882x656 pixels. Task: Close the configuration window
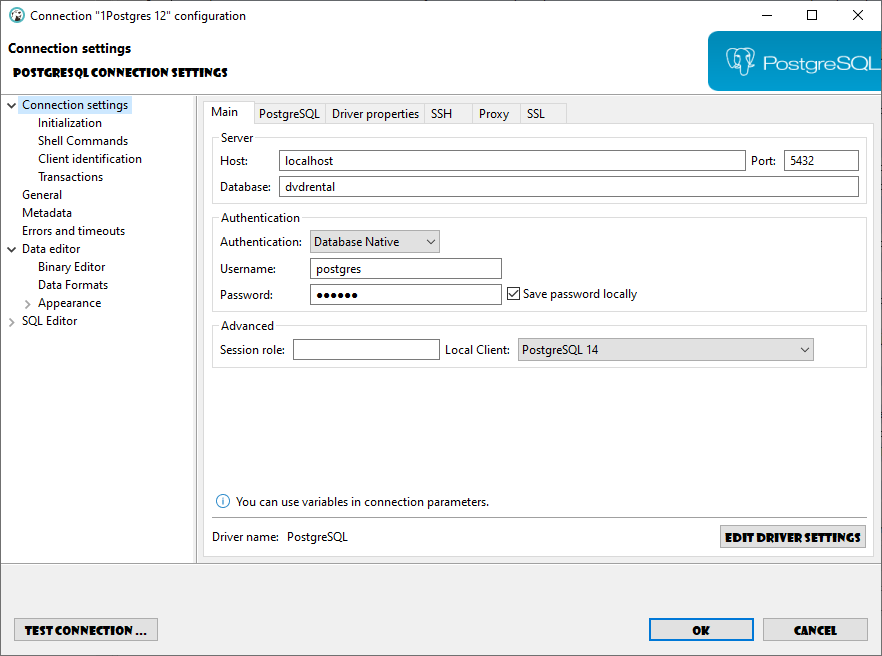858,15
